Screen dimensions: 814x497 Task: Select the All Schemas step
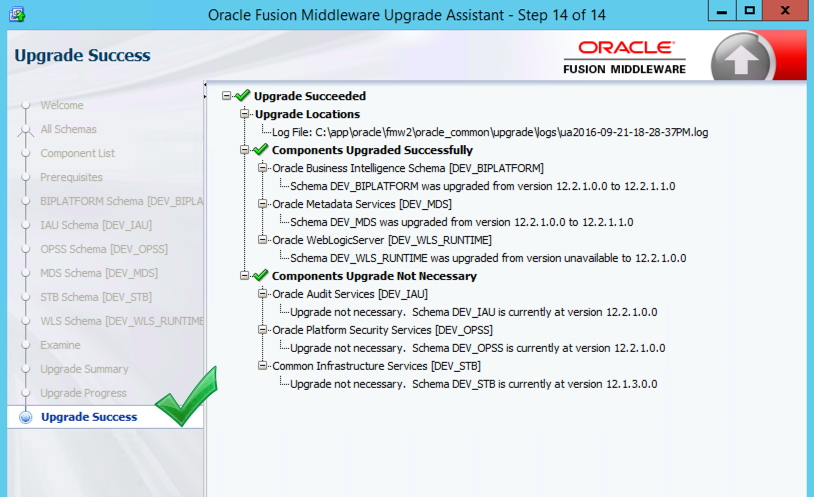(69, 129)
